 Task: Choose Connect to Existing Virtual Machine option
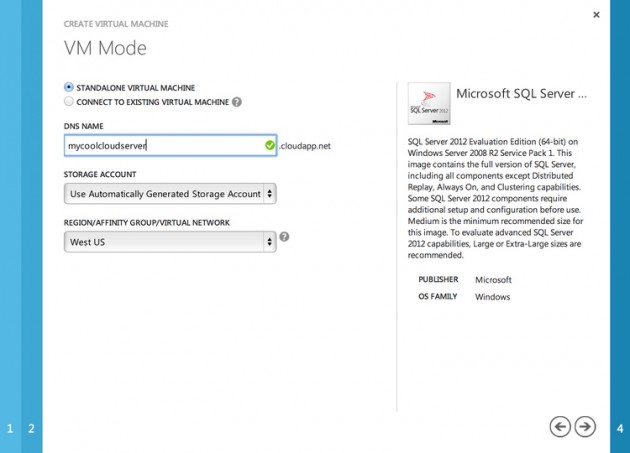pos(69,102)
